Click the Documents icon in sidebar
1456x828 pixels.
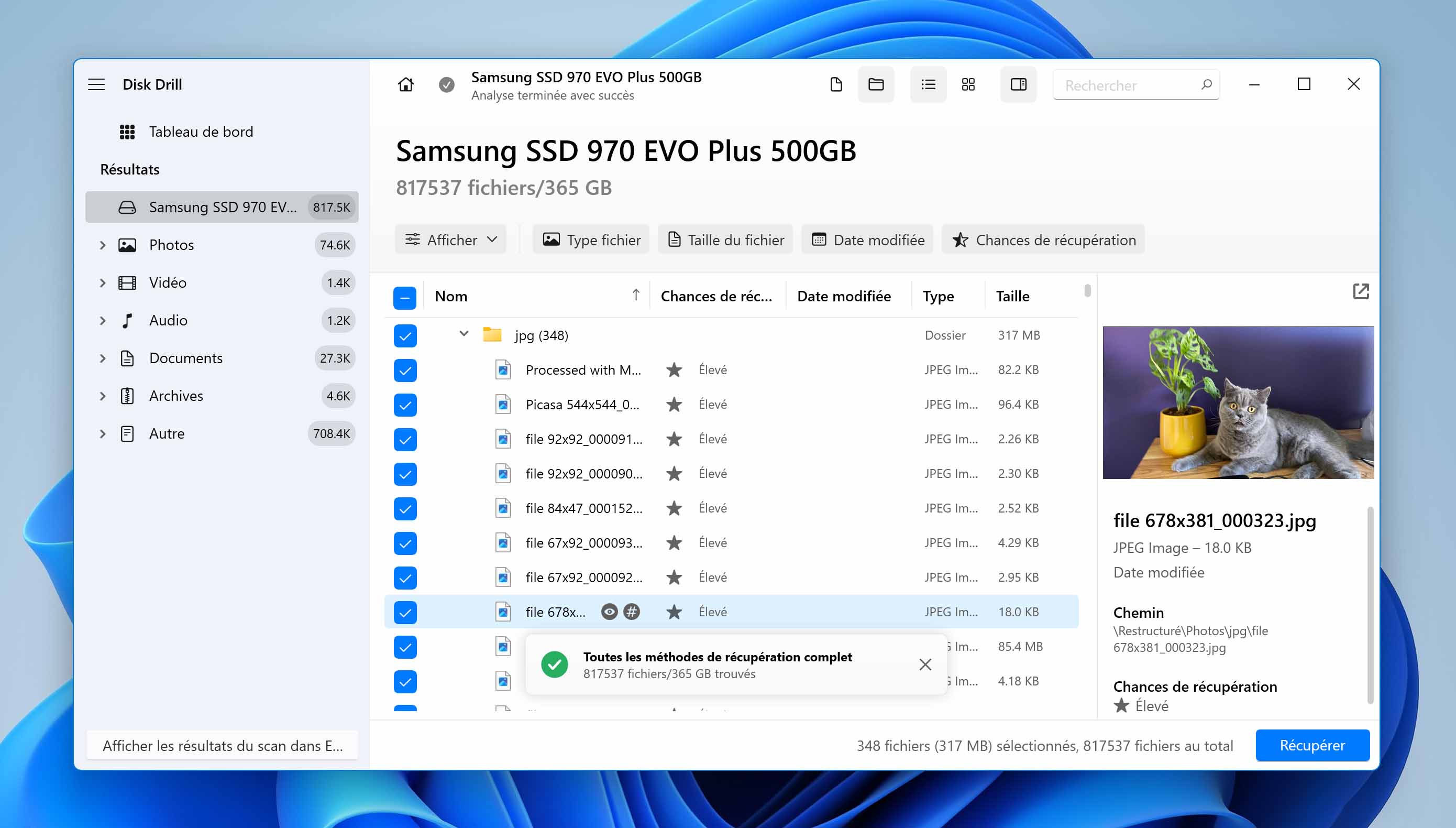pyautogui.click(x=127, y=358)
